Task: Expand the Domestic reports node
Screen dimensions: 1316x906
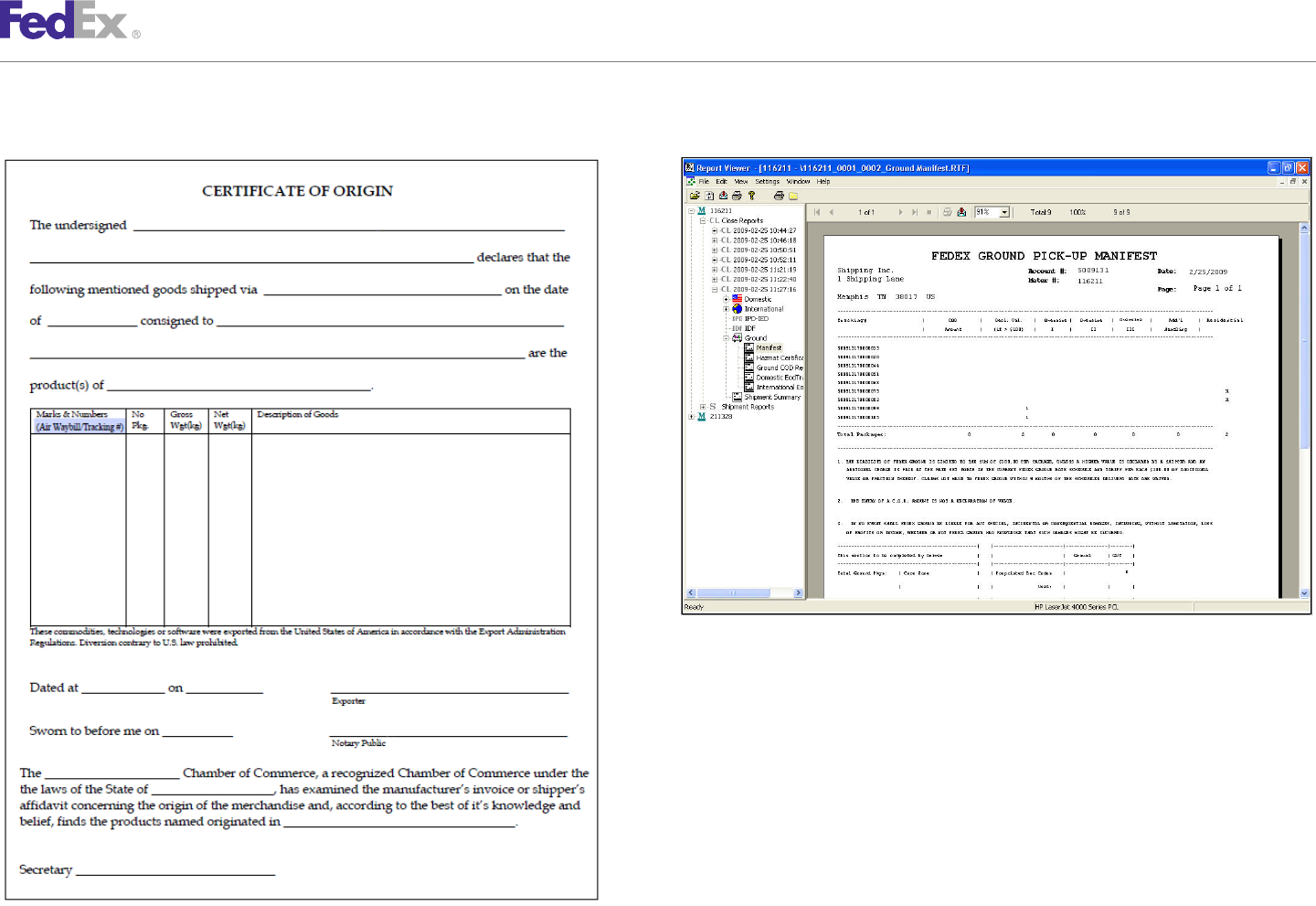Action: (726, 299)
